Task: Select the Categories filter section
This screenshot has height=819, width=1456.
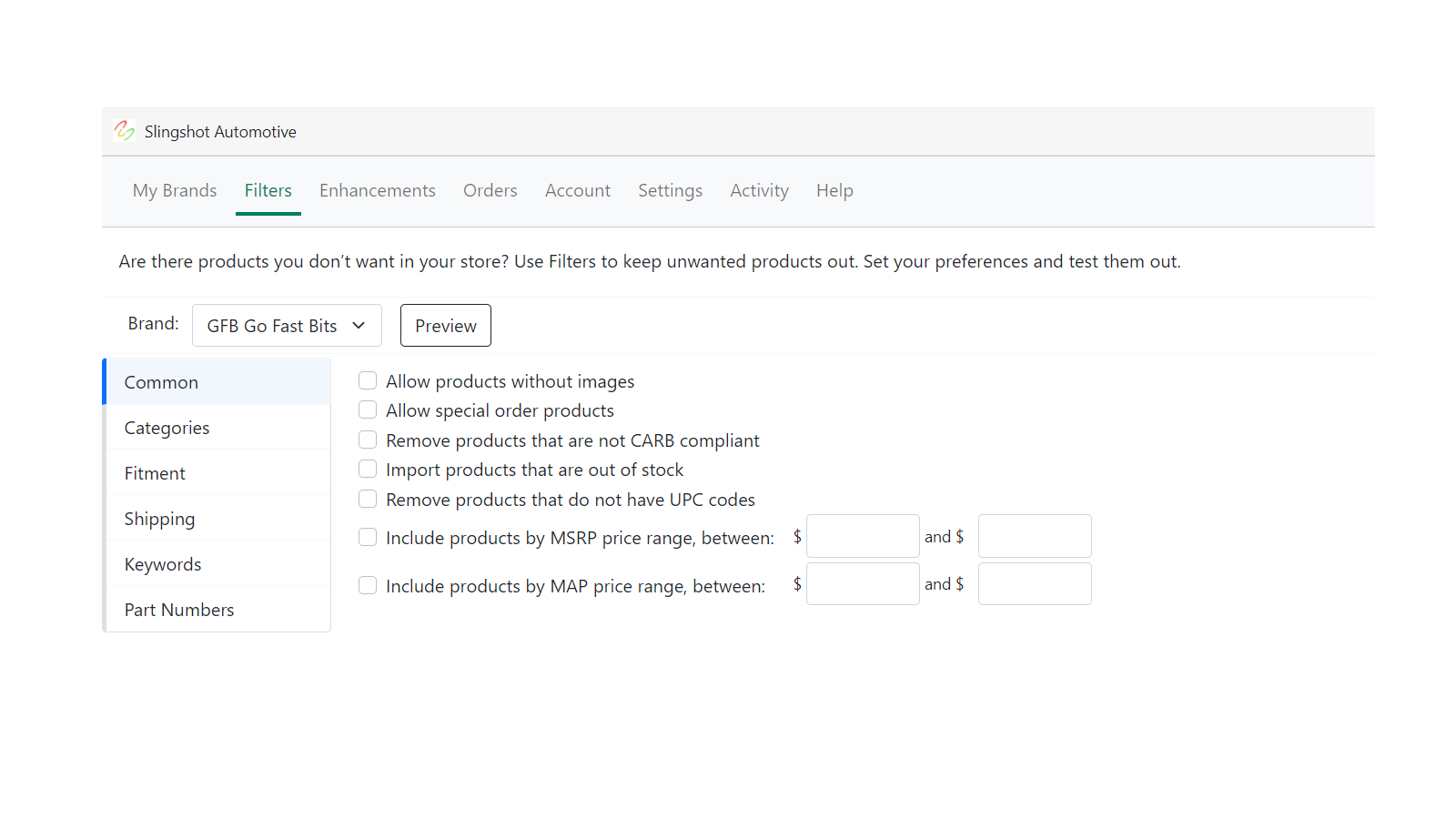Action: (167, 427)
